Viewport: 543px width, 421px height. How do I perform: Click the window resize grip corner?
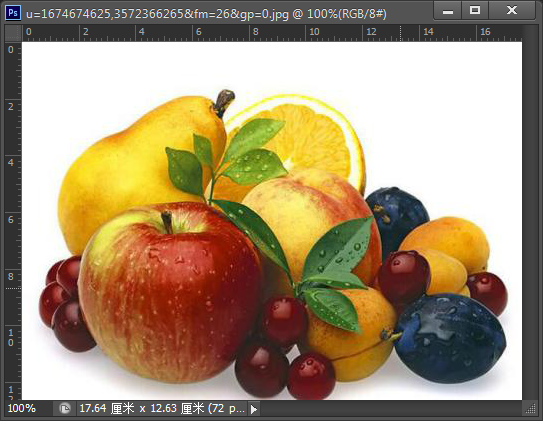click(x=531, y=409)
